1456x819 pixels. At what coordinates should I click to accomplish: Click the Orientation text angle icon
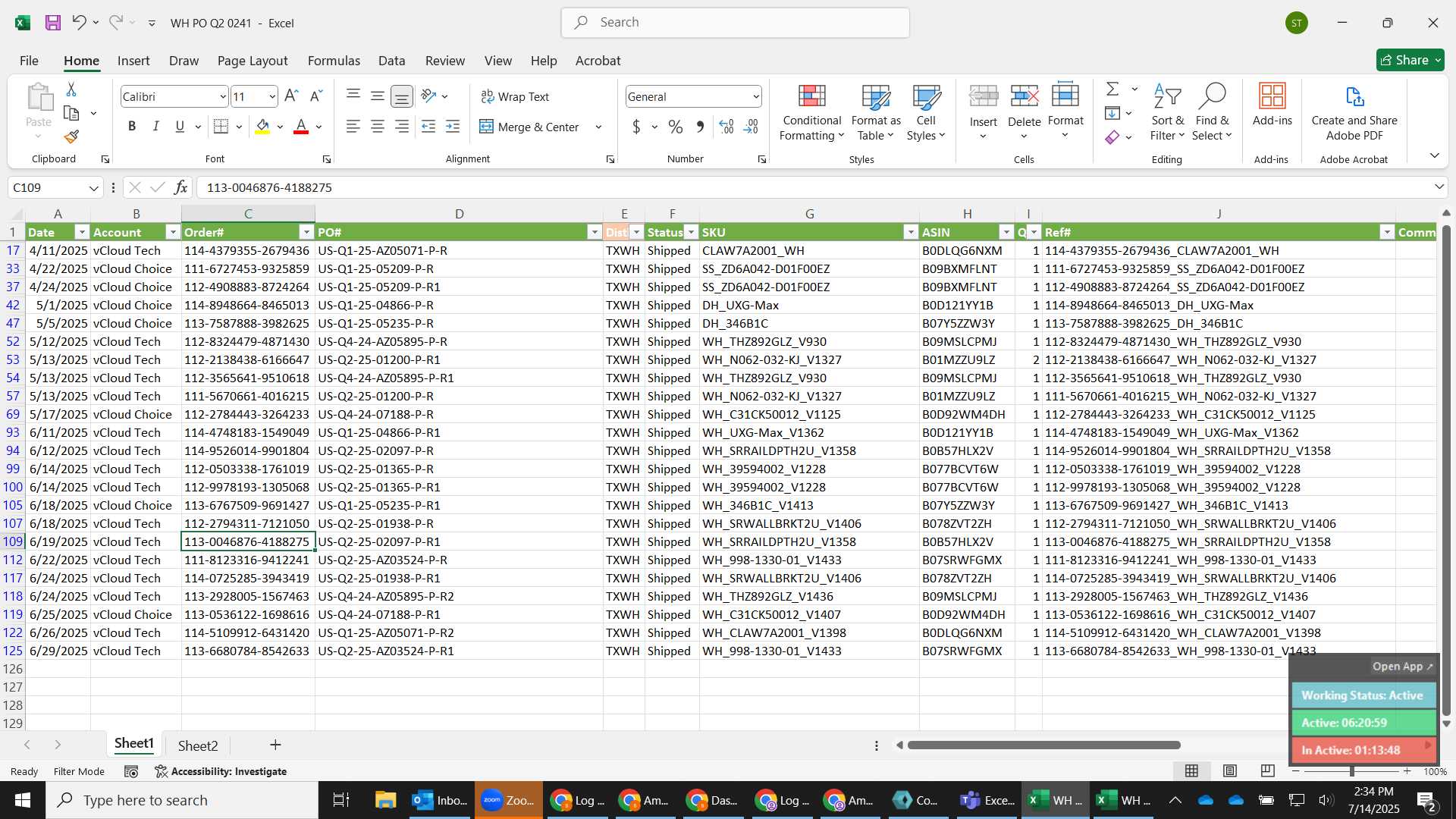(x=428, y=96)
